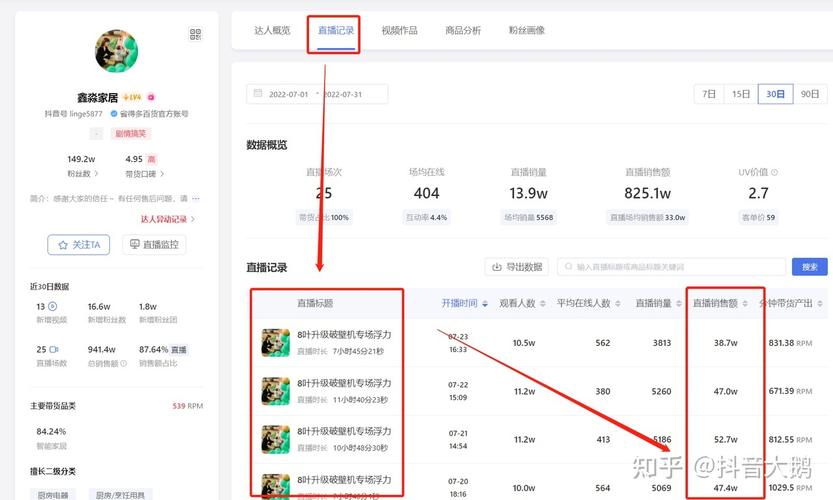The image size is (833, 500).
Task: Open live title in the 38.7w sales row
Action: click(344, 335)
